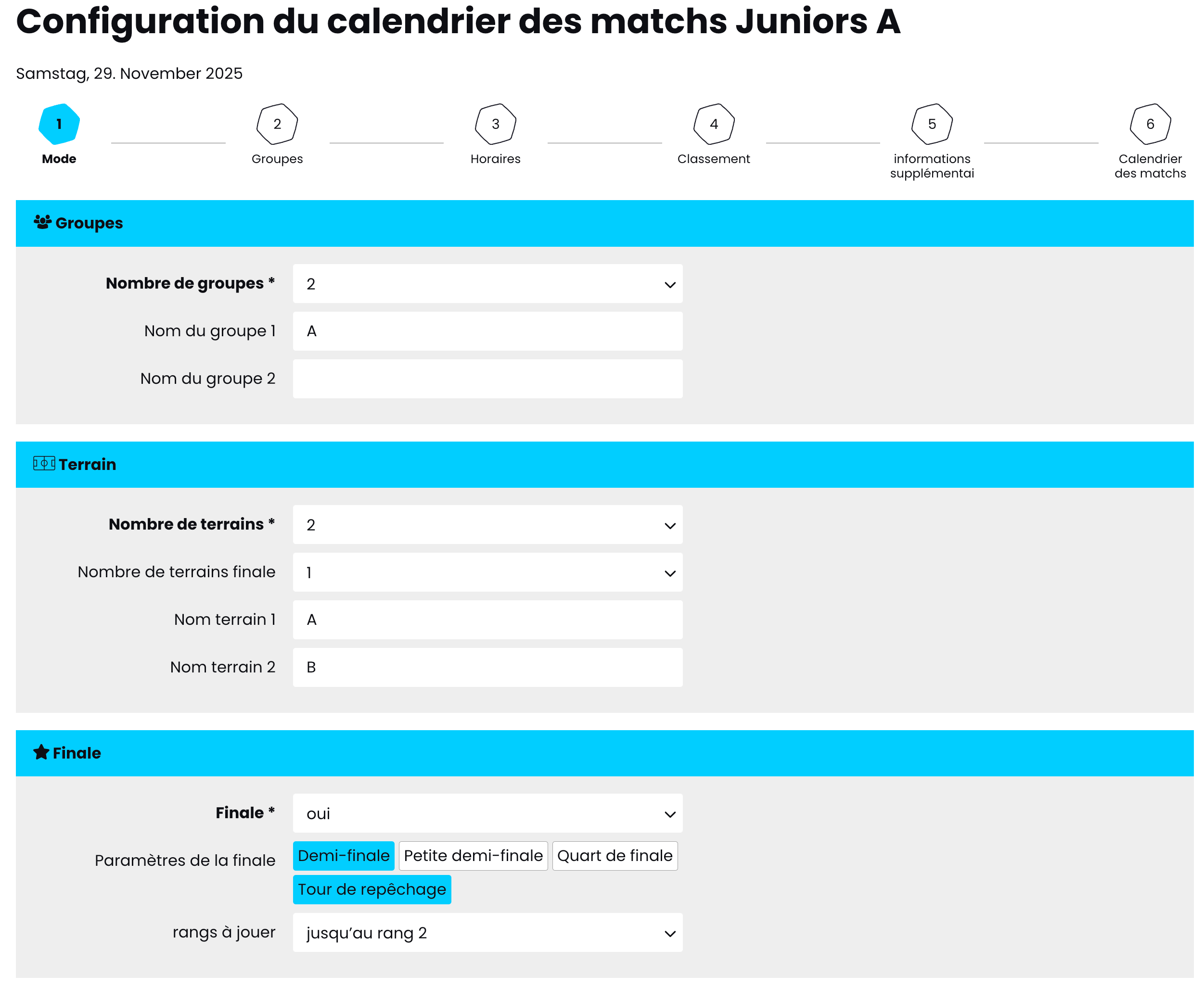This screenshot has width=1204, height=988.
Task: Click the empty Nom du groupe 2 field
Action: (x=487, y=379)
